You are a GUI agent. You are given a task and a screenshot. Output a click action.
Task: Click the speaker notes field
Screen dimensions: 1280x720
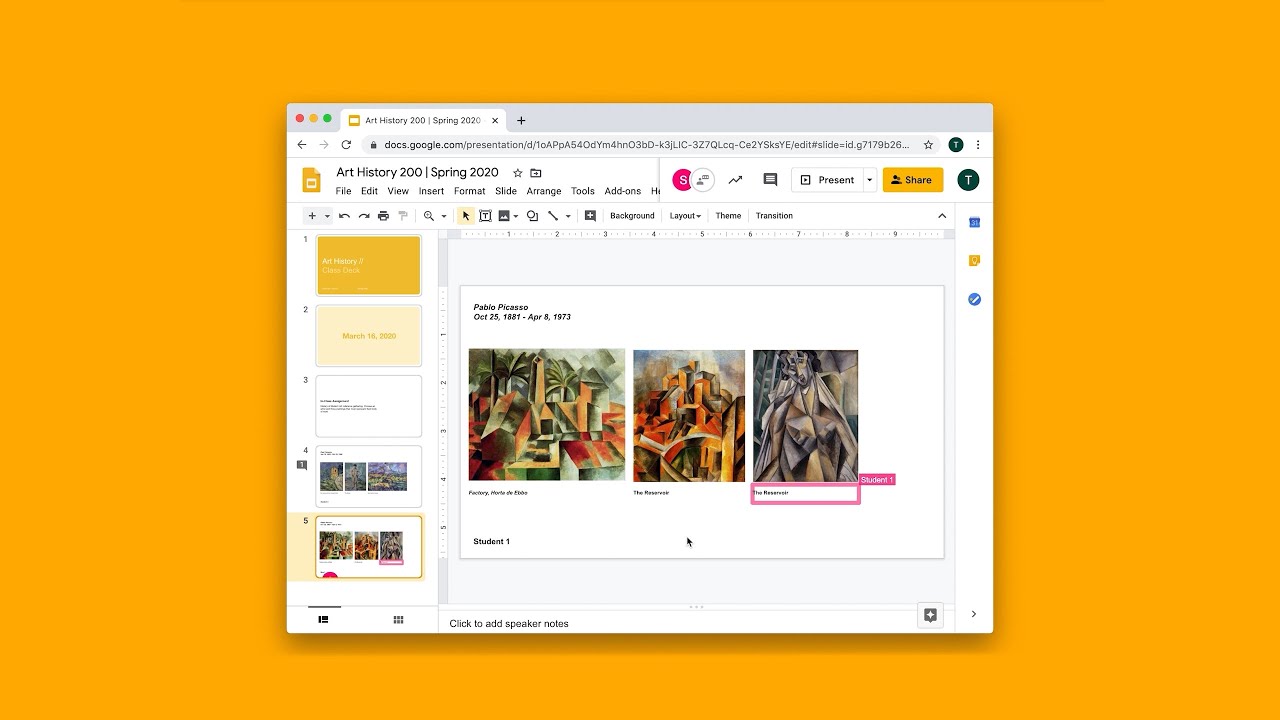[x=696, y=623]
